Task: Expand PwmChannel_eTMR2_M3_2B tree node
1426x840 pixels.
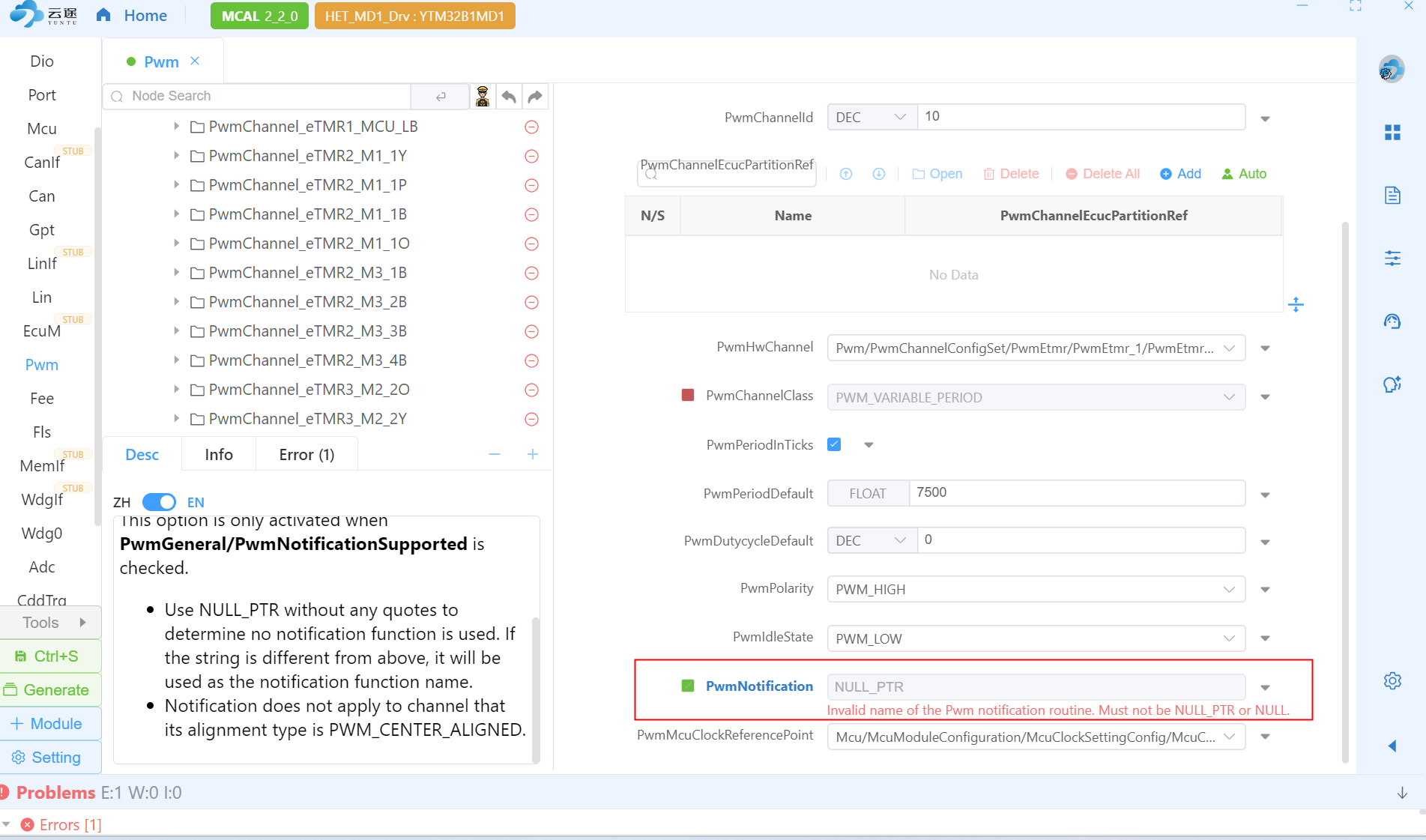Action: [x=176, y=301]
